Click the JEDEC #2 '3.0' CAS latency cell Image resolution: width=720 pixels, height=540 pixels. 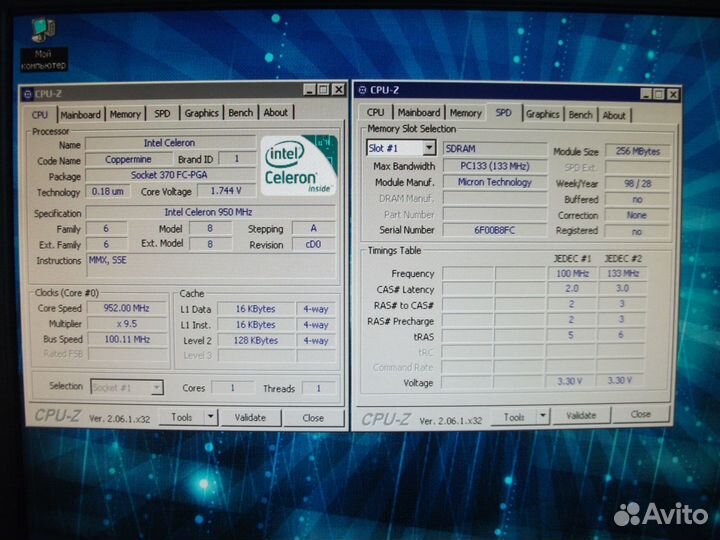click(x=622, y=288)
